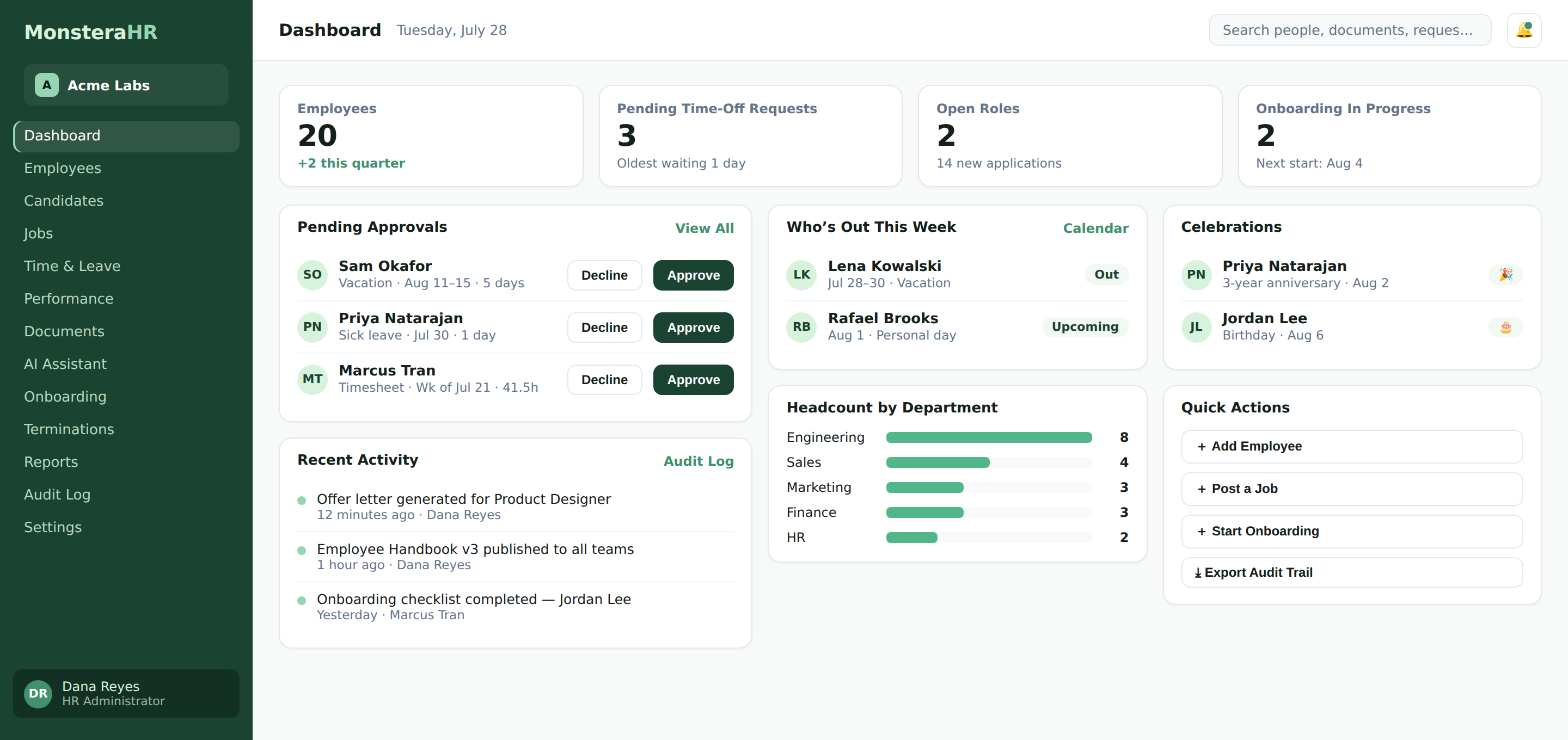This screenshot has width=1568, height=740.
Task: Go to Employees in sidebar
Action: point(126,169)
